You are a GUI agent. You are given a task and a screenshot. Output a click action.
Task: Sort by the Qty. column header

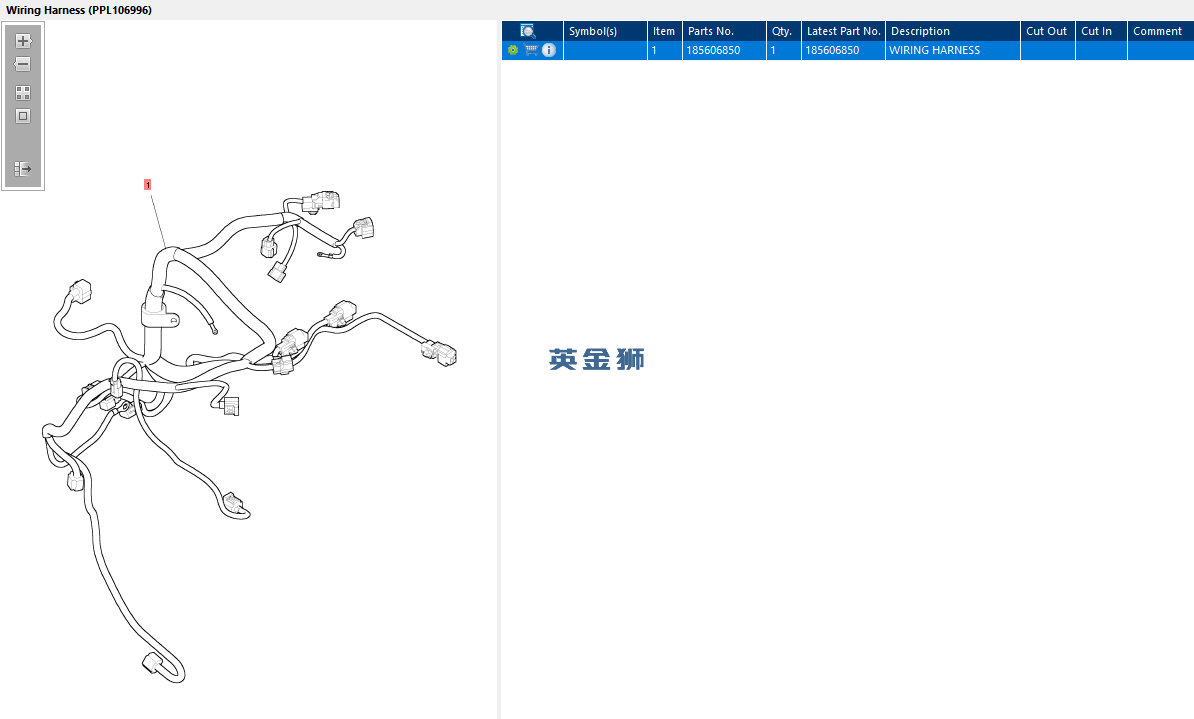(x=784, y=30)
